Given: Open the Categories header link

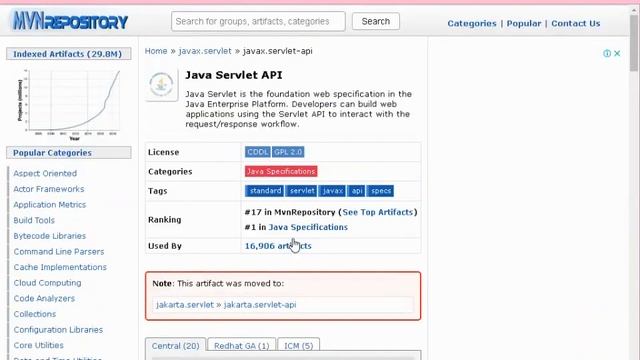Looking at the screenshot, I should pos(472,23).
